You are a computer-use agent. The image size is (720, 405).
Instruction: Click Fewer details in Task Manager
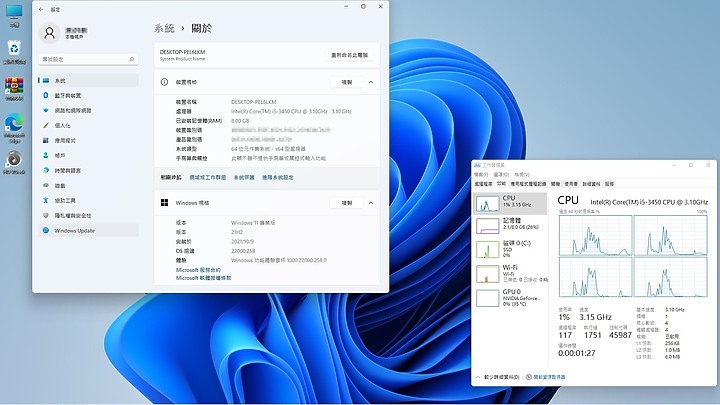(x=498, y=377)
